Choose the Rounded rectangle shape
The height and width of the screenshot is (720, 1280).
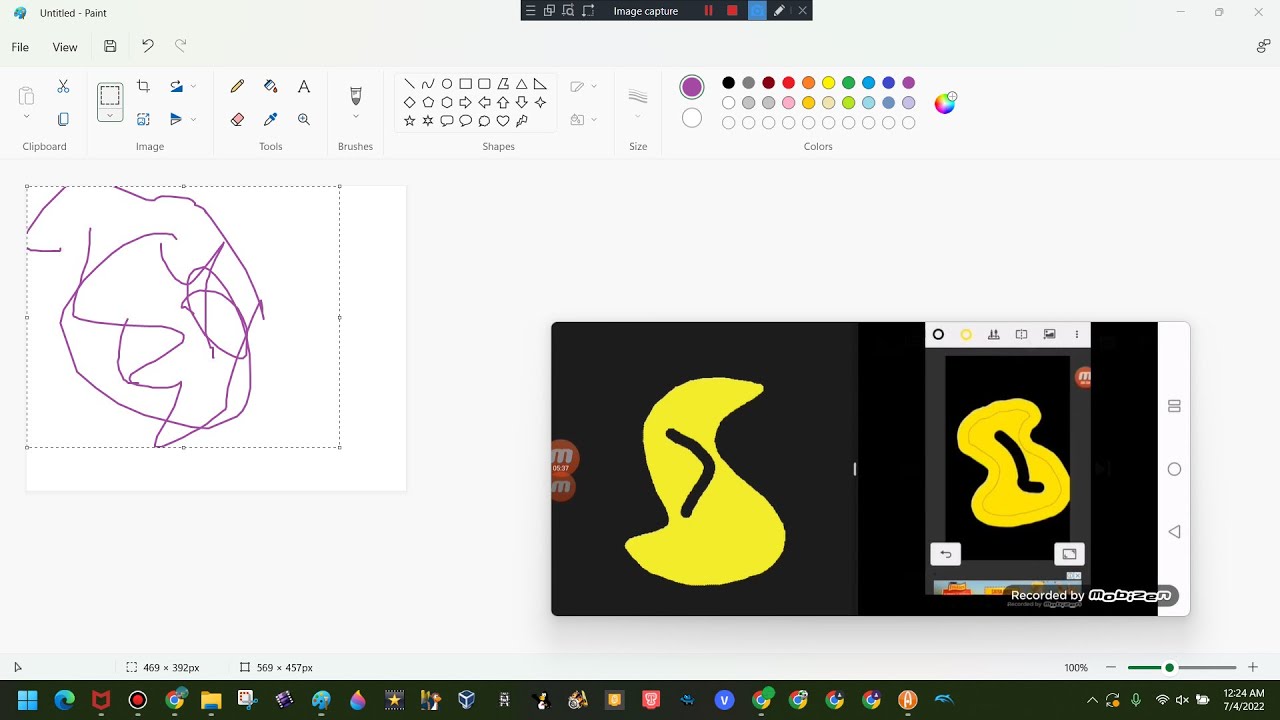[484, 84]
